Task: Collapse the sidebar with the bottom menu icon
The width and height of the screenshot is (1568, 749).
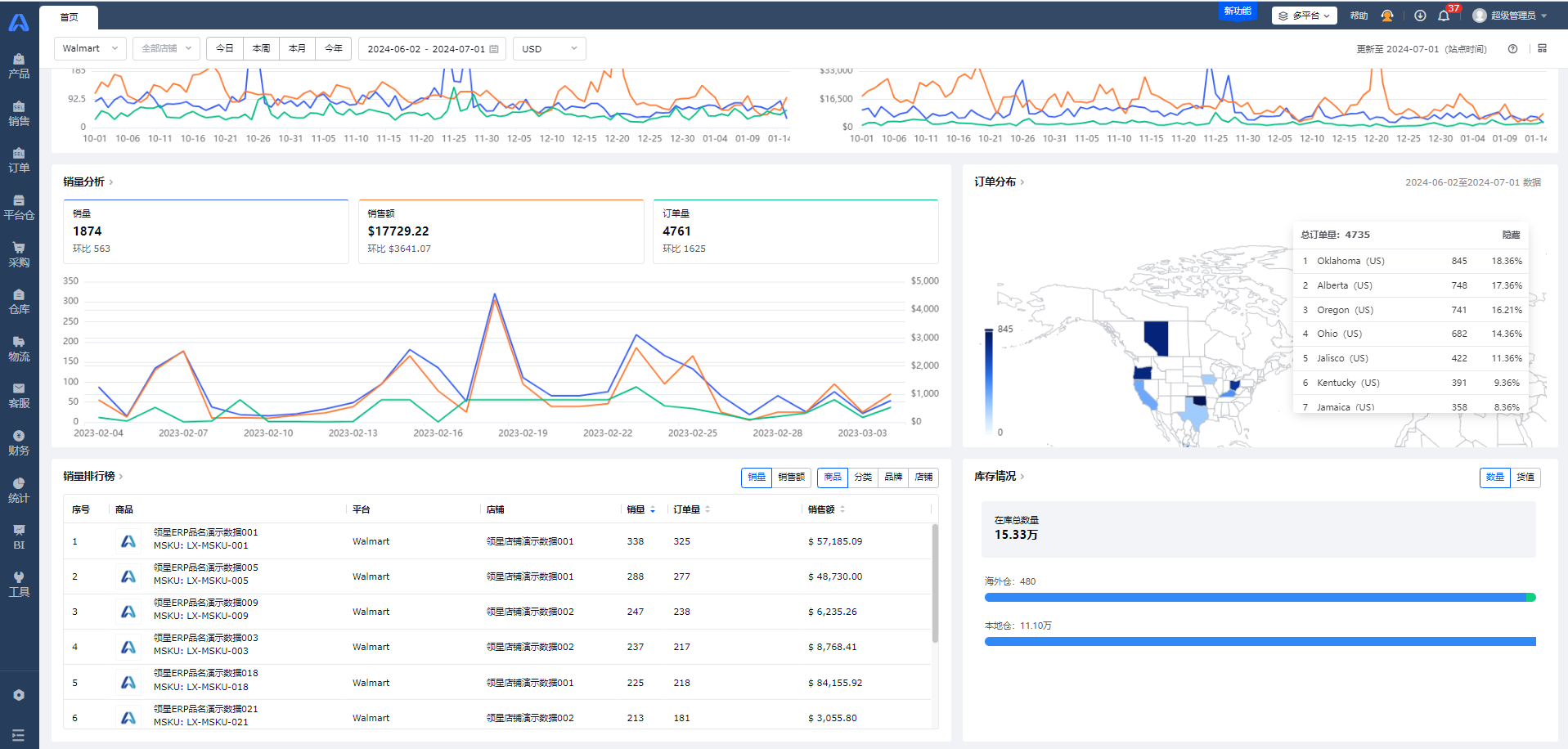Action: (x=19, y=735)
